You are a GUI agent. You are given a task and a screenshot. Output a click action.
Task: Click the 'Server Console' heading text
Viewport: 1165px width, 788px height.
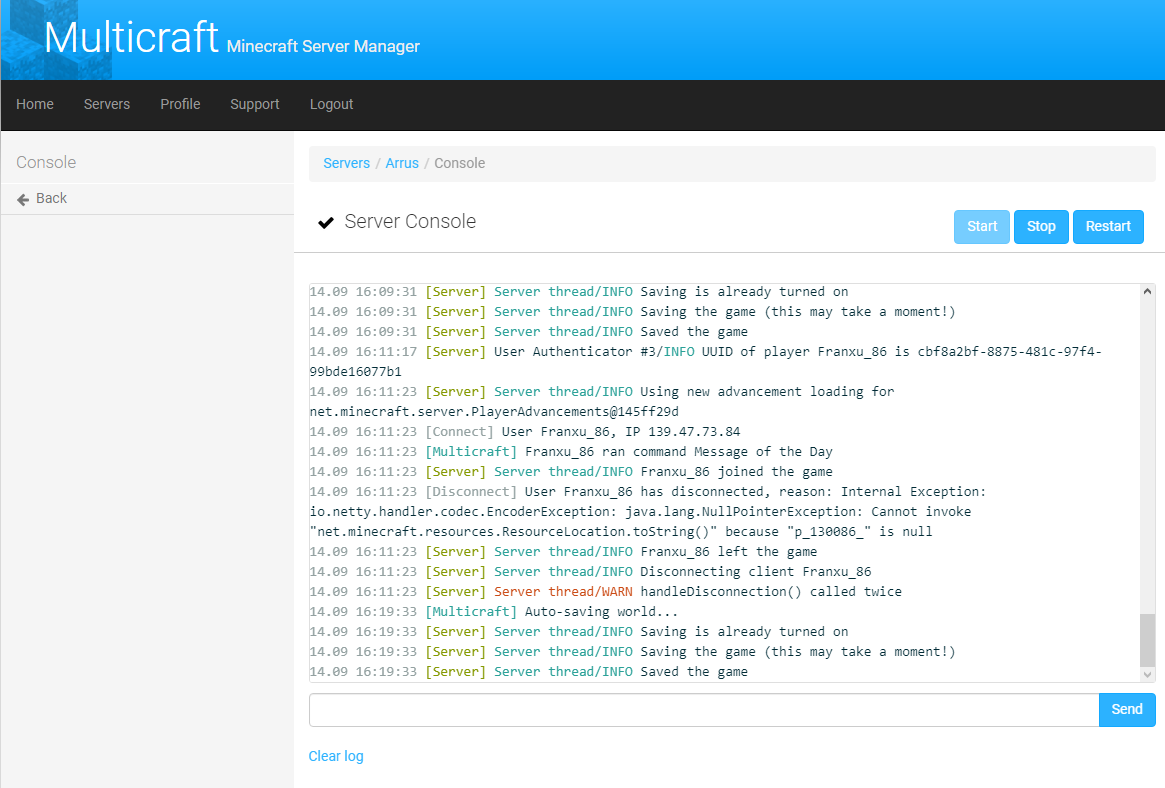410,221
